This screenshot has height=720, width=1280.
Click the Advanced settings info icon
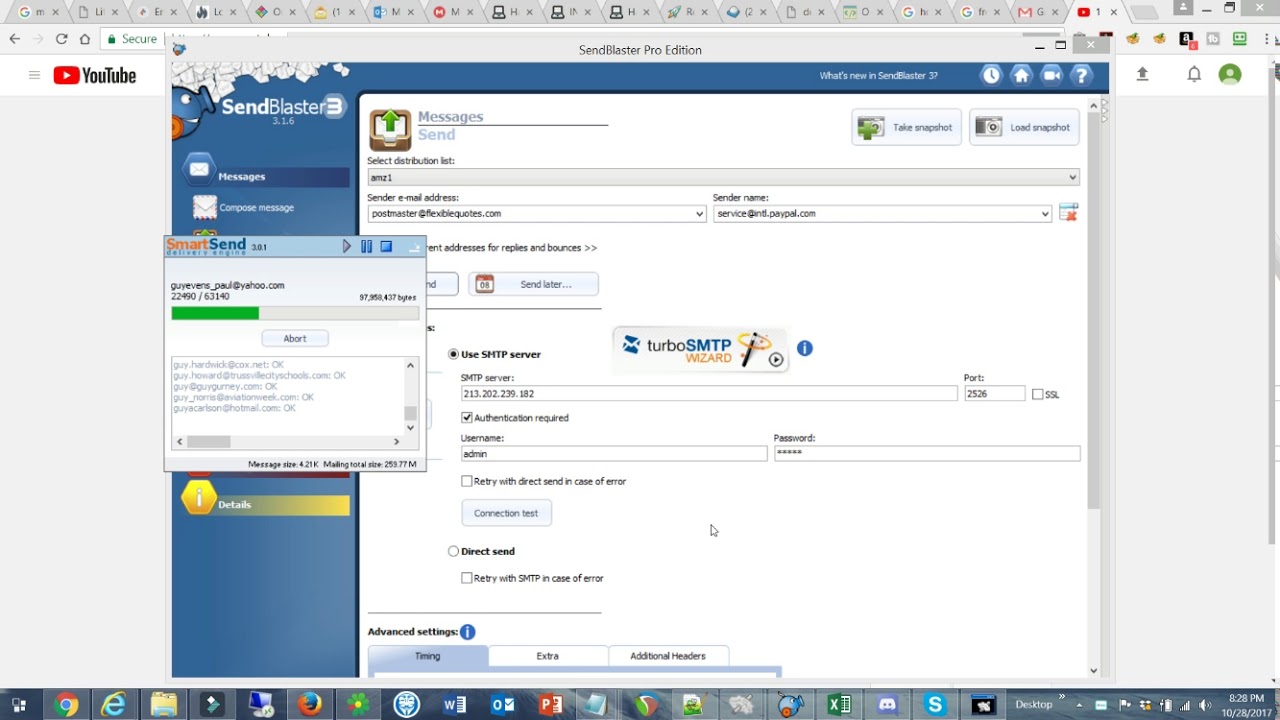pos(467,632)
